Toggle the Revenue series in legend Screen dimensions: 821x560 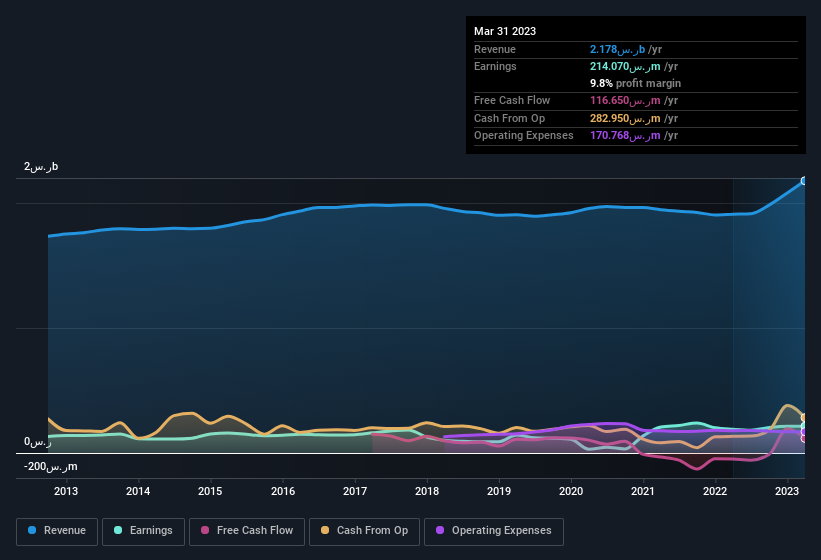57,530
